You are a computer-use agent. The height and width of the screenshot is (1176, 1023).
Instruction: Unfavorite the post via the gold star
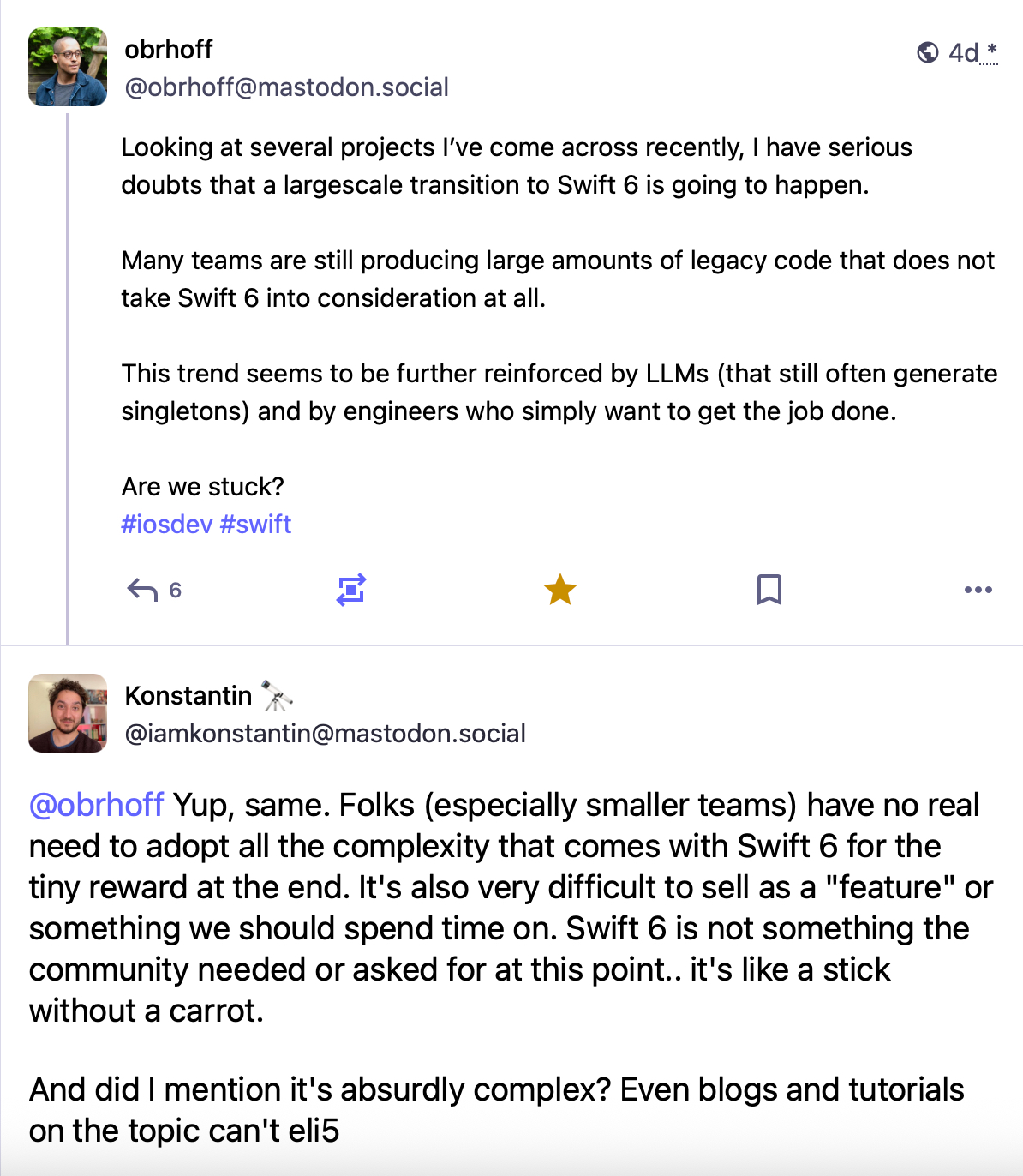(560, 590)
